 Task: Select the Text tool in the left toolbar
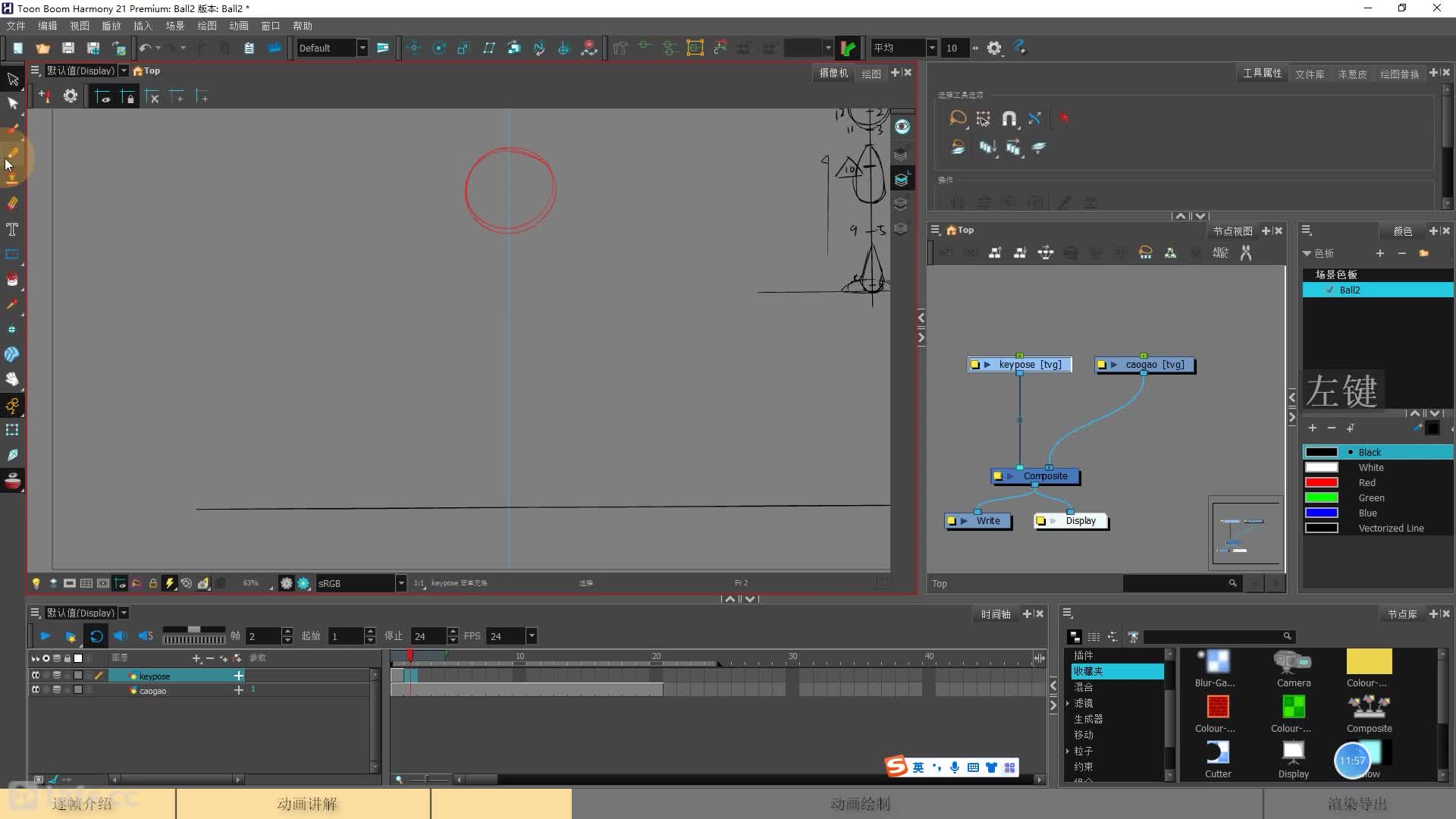coord(12,229)
